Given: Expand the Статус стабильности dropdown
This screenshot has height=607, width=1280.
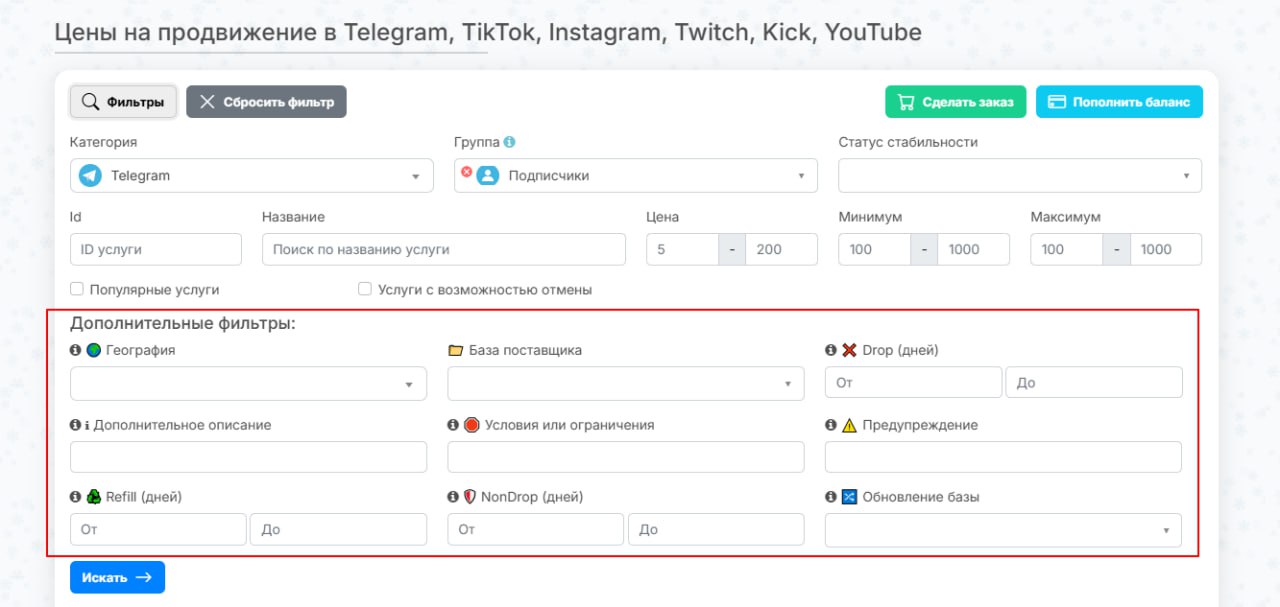Looking at the screenshot, I should 1019,176.
